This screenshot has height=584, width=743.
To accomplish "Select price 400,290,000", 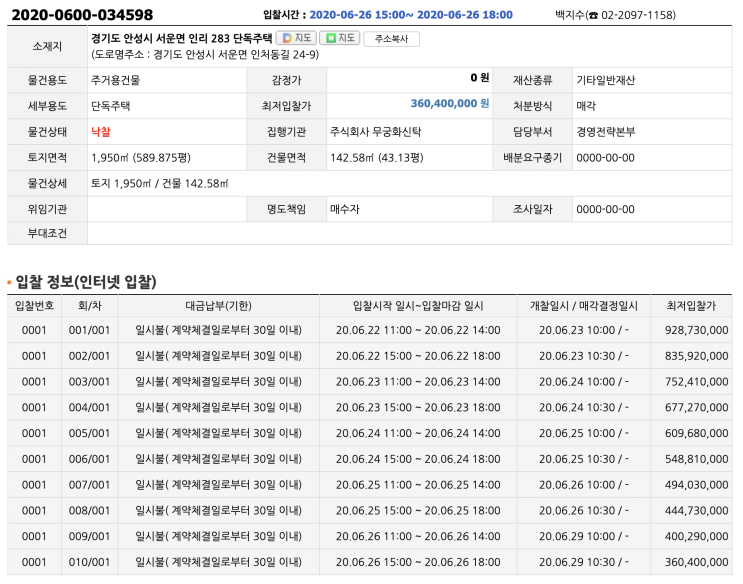I will coord(697,536).
